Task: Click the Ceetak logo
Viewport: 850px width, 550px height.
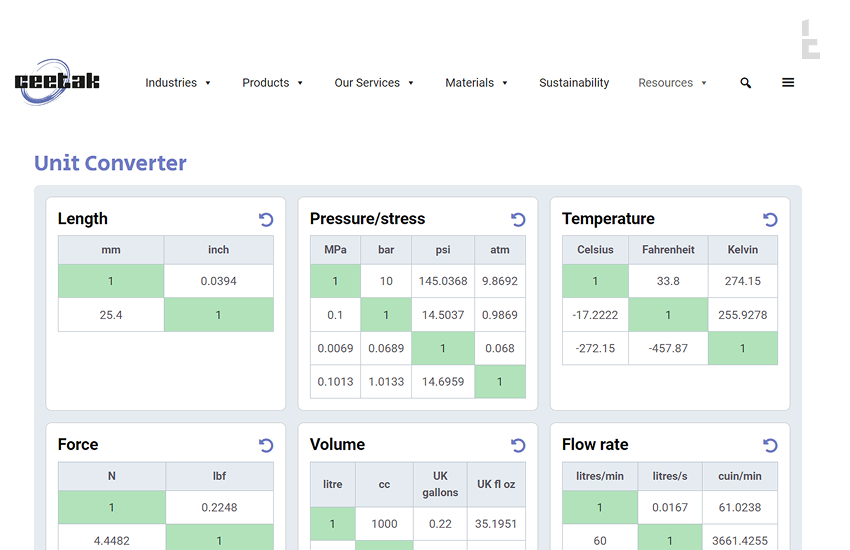Action: click(57, 83)
